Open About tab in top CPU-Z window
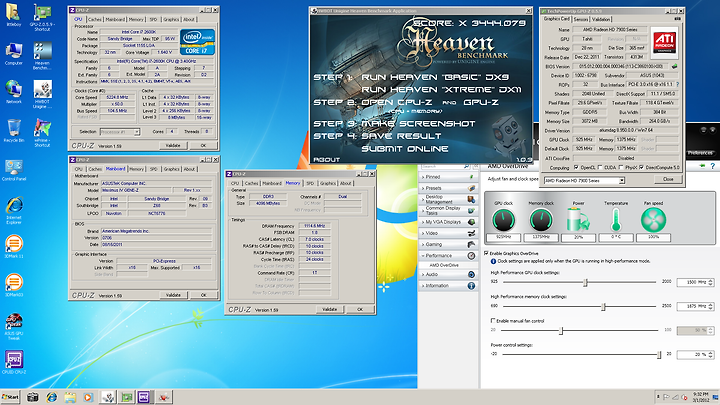This screenshot has height=405, width=720. point(189,19)
